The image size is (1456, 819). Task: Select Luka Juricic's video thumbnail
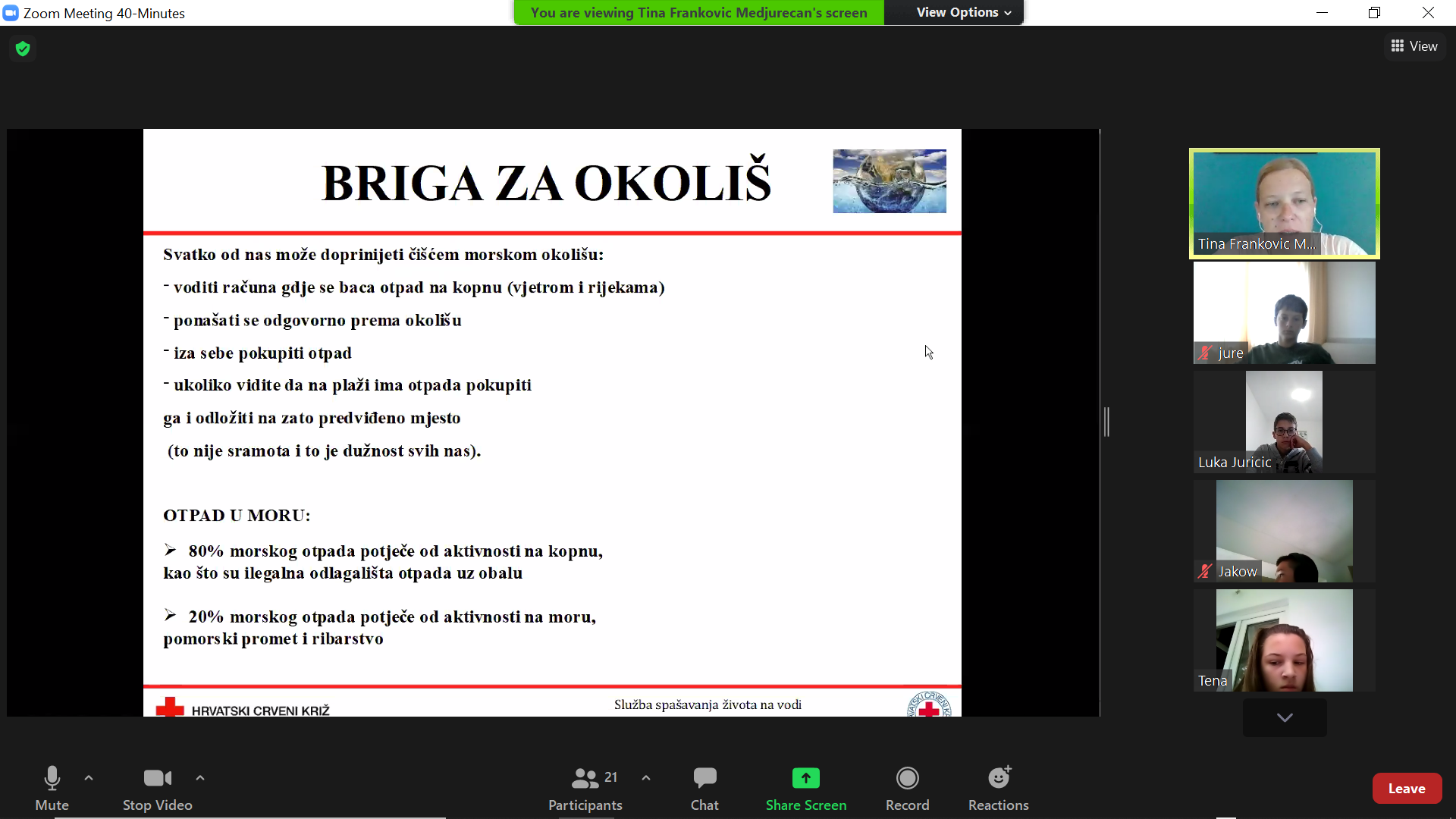click(x=1285, y=422)
